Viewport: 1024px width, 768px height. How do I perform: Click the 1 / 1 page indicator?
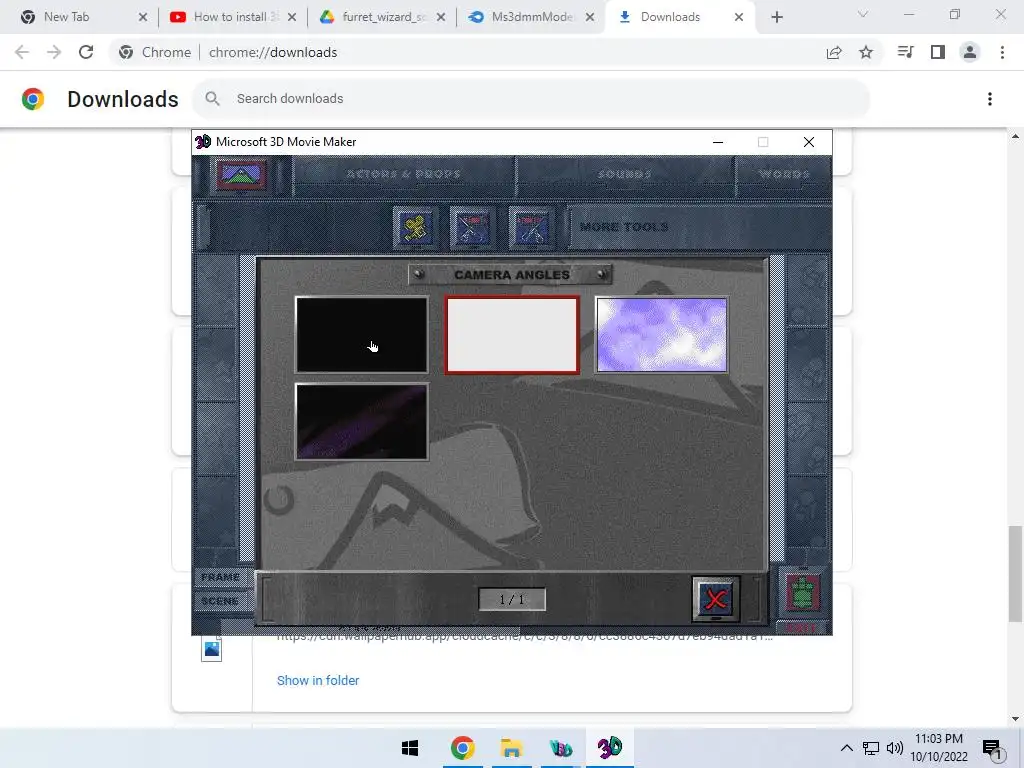click(512, 600)
